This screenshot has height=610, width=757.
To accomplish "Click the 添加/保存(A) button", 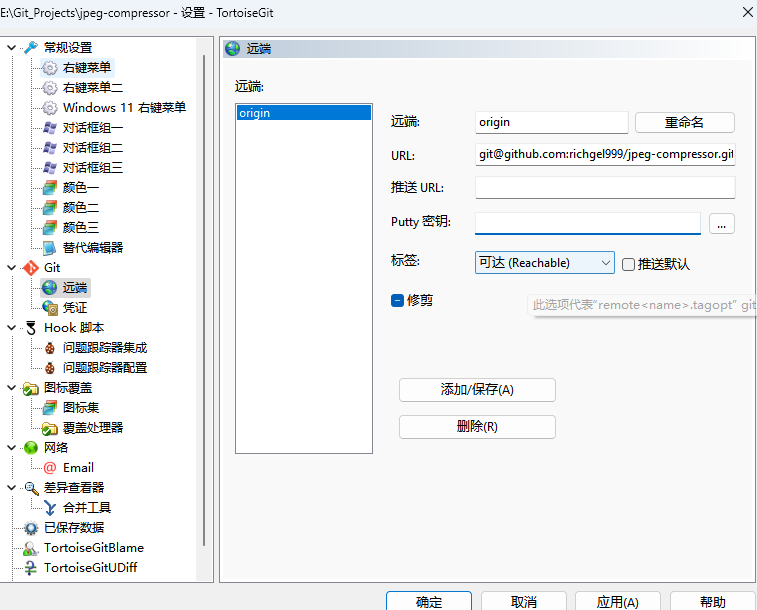I will [x=477, y=389].
